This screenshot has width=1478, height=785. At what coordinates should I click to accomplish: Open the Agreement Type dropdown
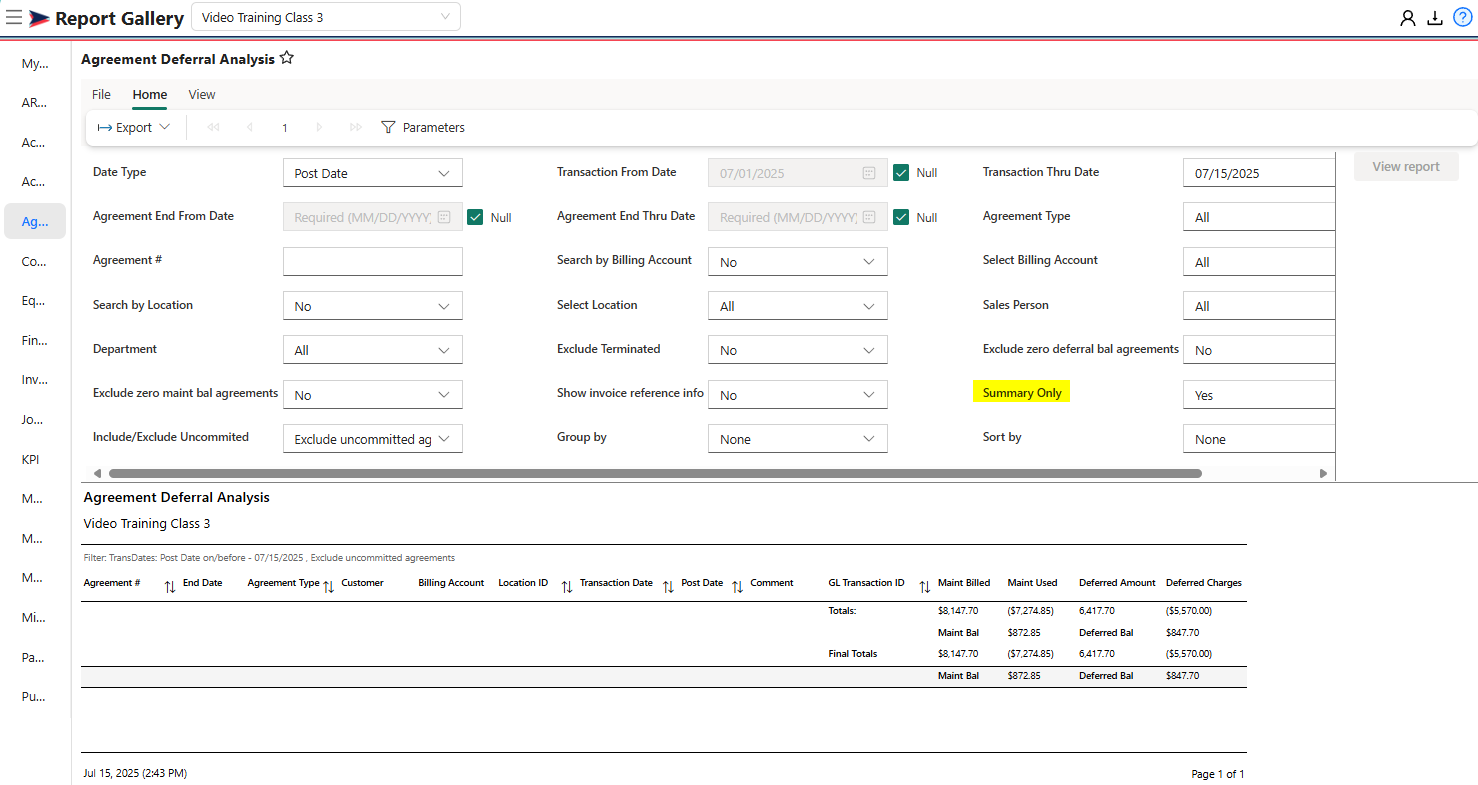(x=1259, y=217)
